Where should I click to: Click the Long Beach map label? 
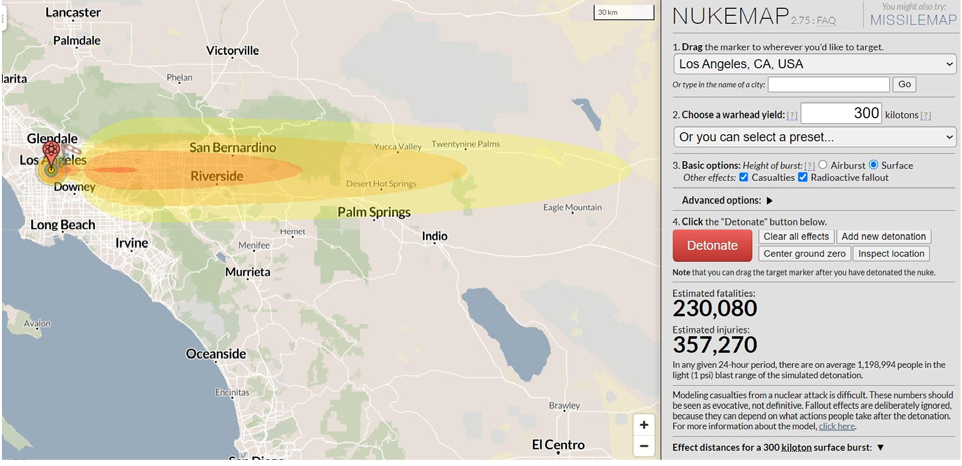pos(63,225)
